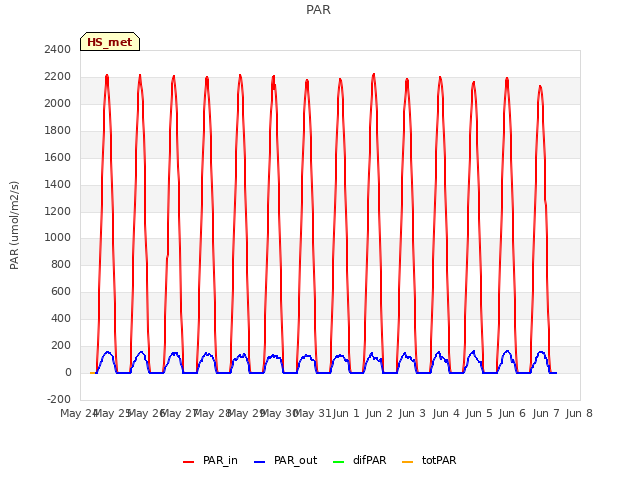Click the 1800 y-axis tick label
The width and height of the screenshot is (640, 480).
click(x=58, y=130)
